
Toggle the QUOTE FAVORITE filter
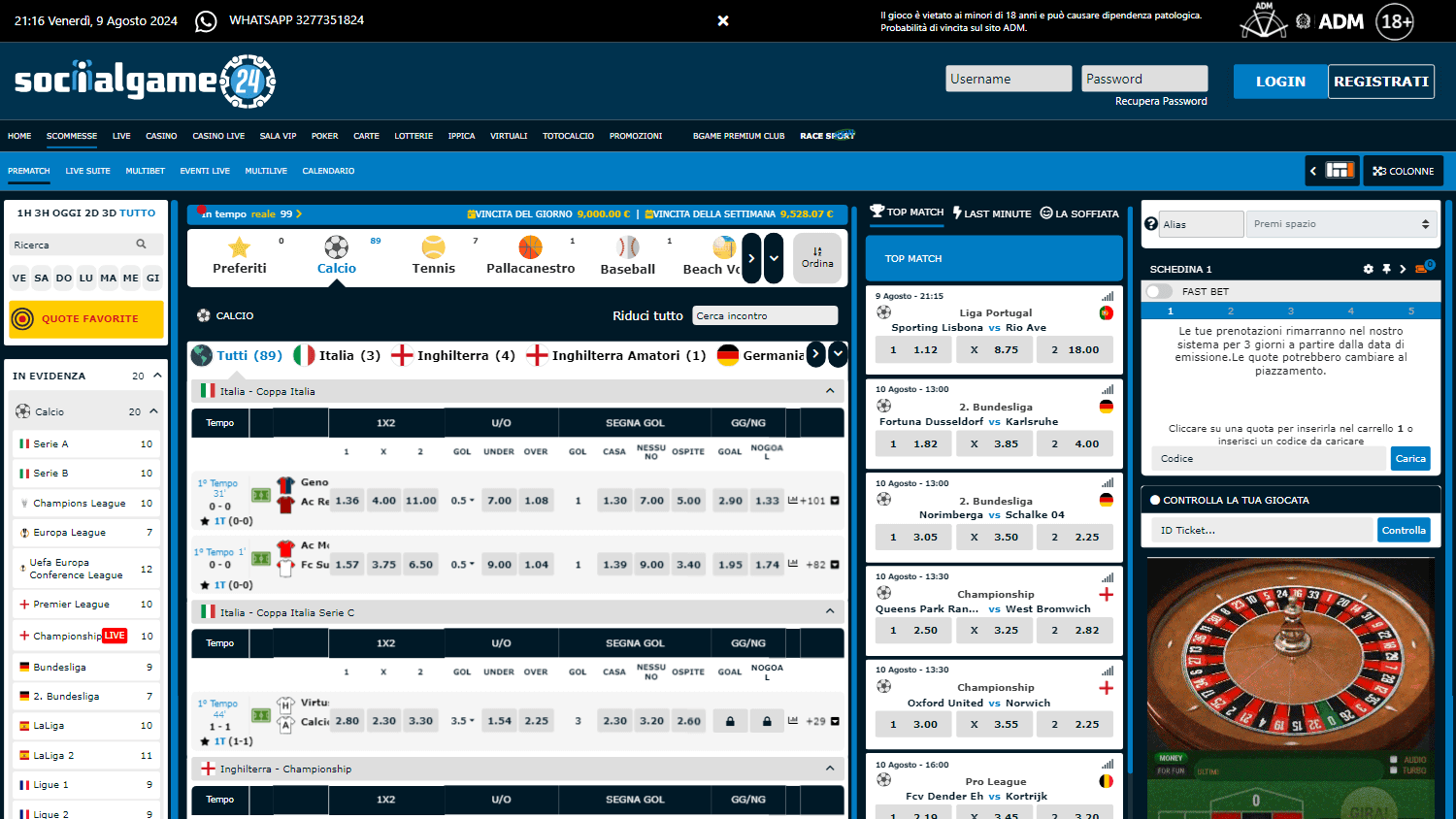(x=86, y=318)
